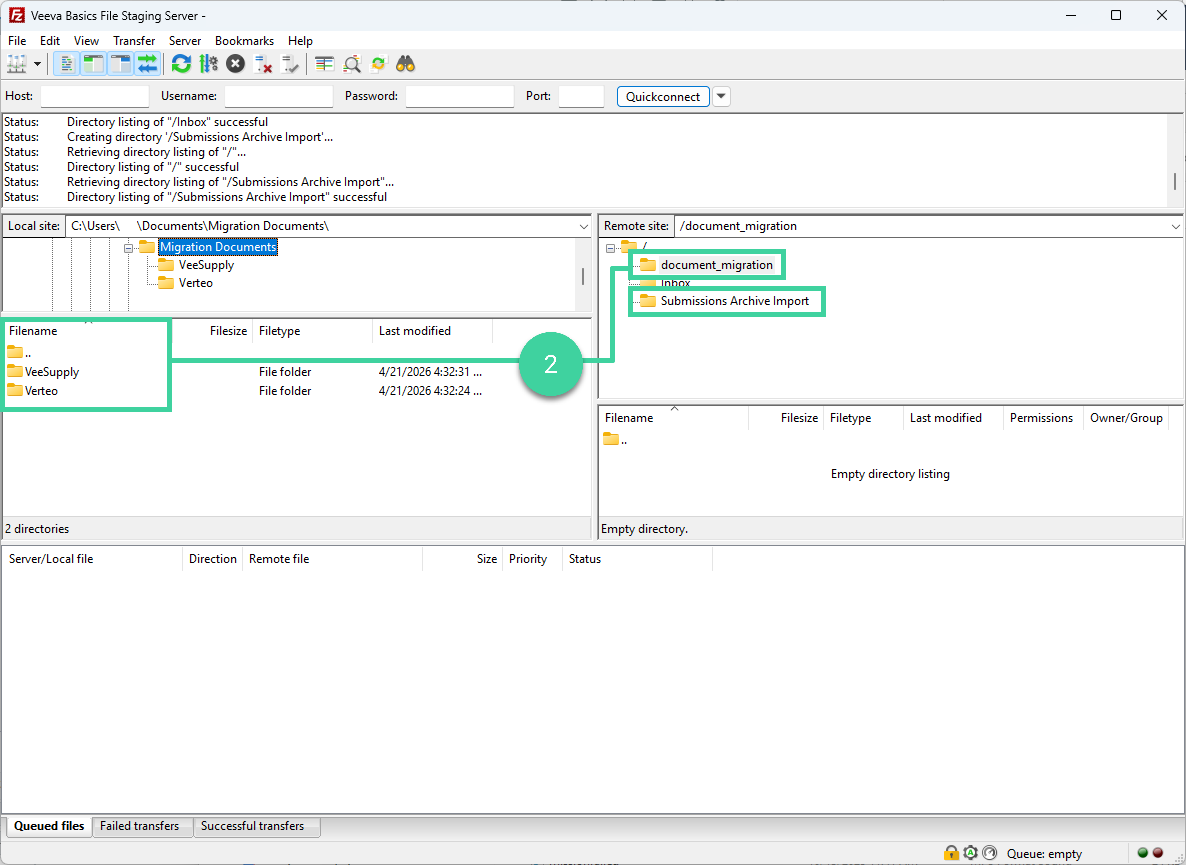Open the Quickconnect dropdown arrow

[720, 96]
